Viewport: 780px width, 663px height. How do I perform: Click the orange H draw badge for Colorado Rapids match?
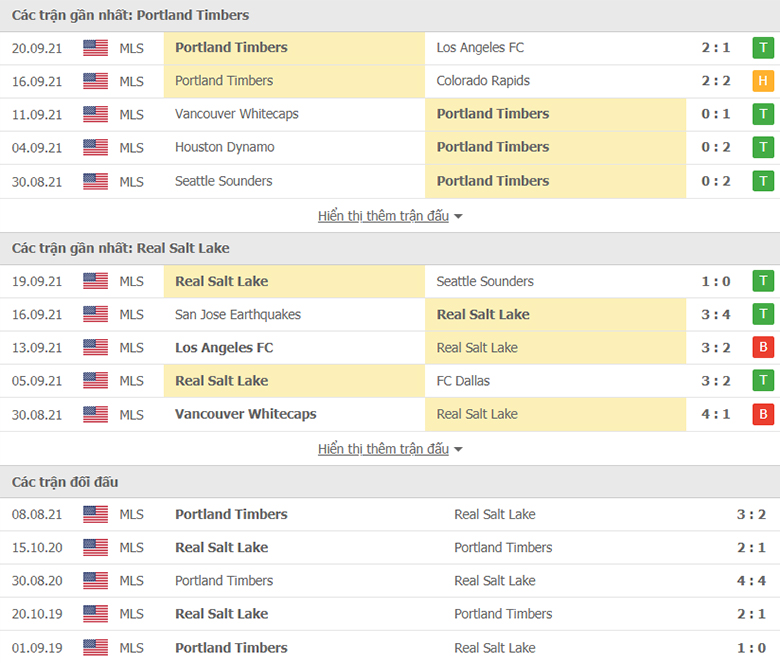pos(763,81)
